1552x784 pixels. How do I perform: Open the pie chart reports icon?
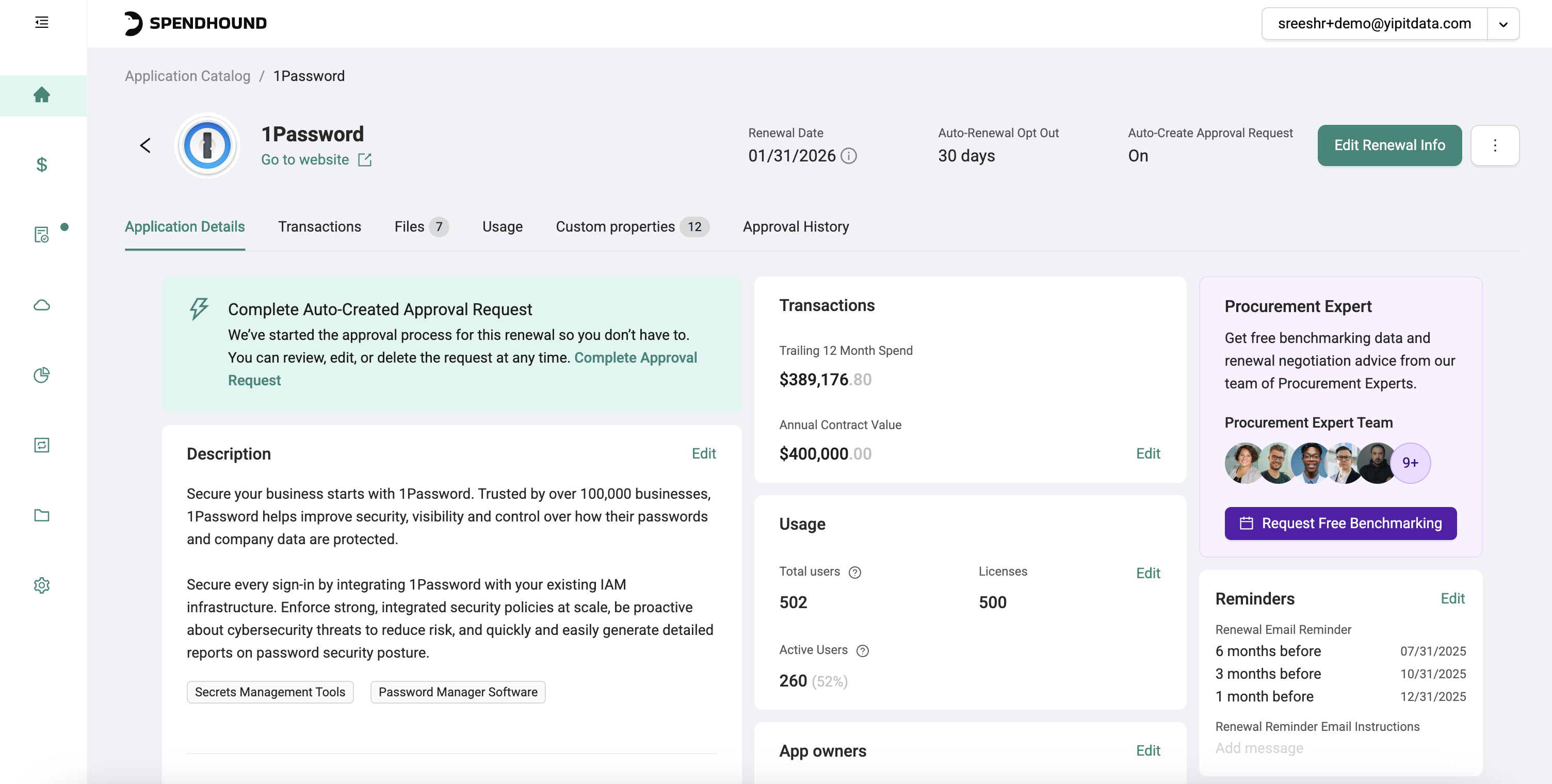[x=42, y=375]
